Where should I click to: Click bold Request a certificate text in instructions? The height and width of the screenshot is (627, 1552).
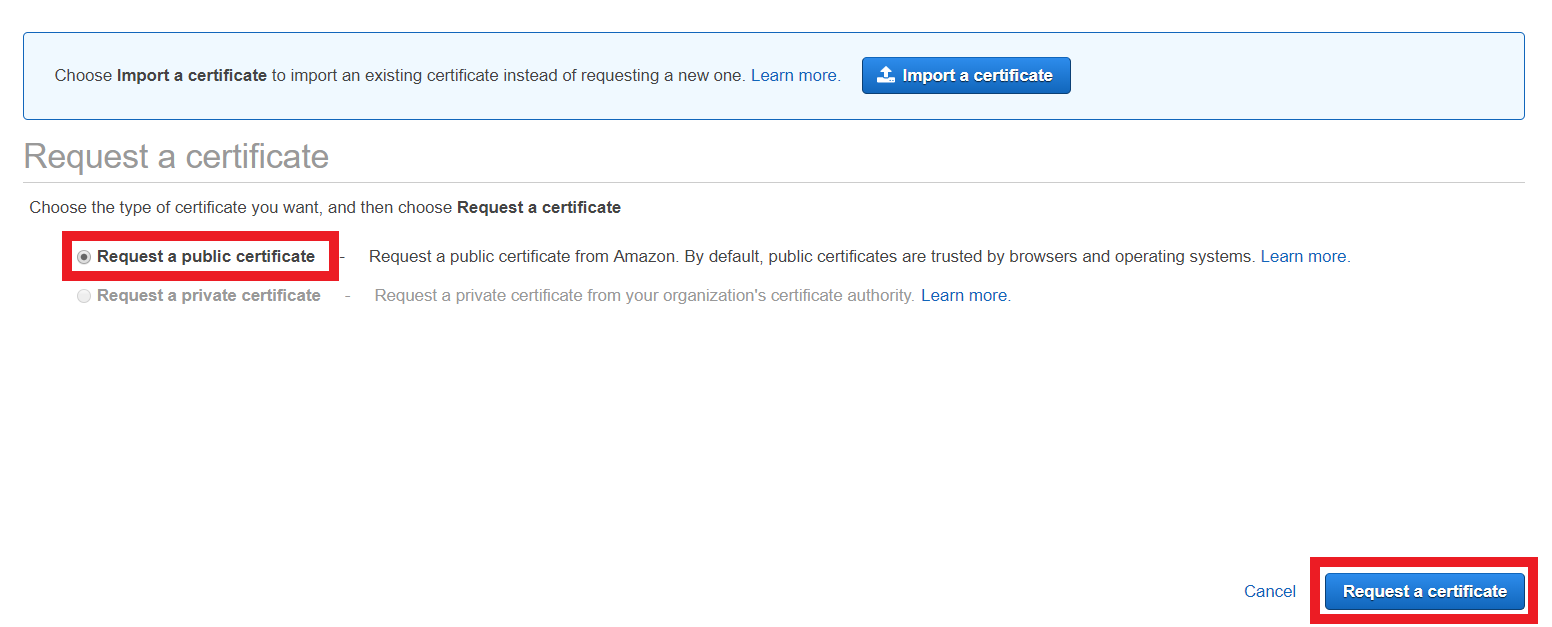[538, 208]
